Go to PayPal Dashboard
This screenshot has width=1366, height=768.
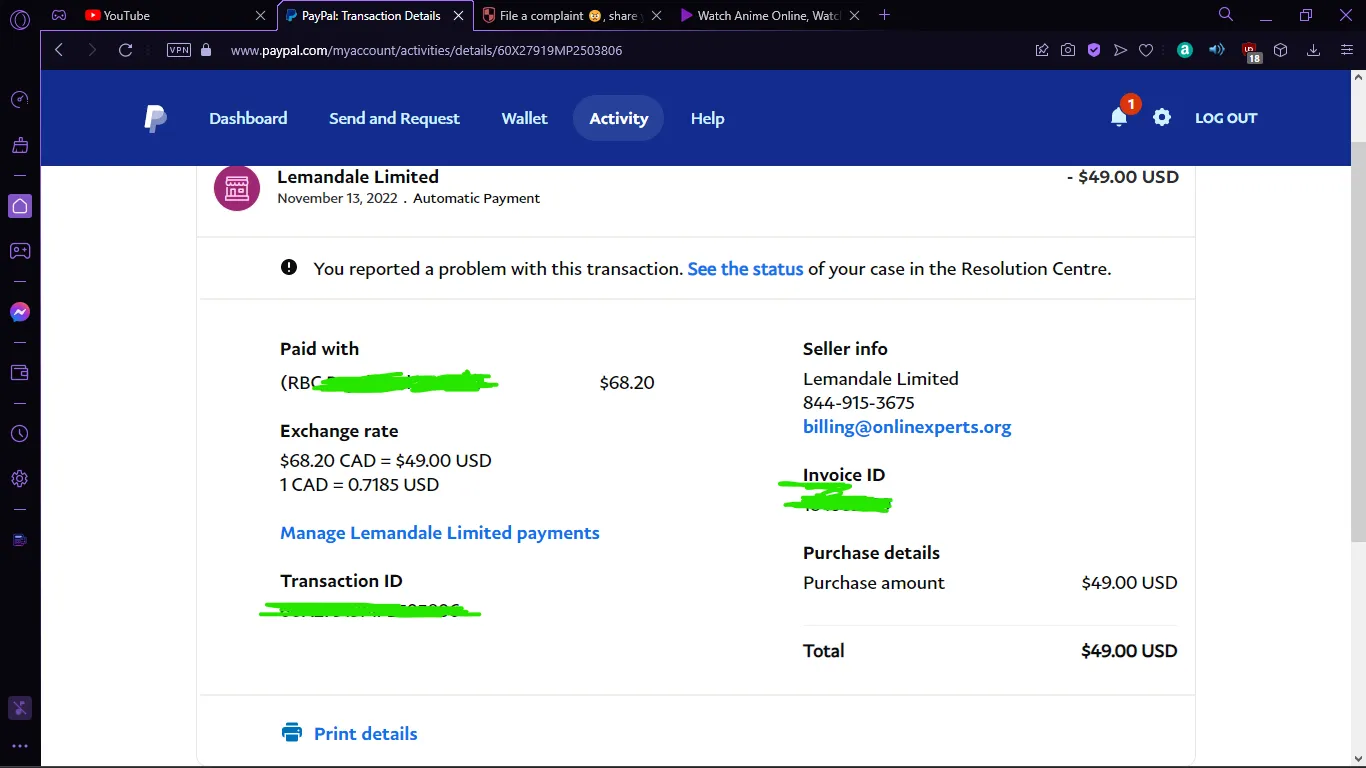click(x=248, y=118)
